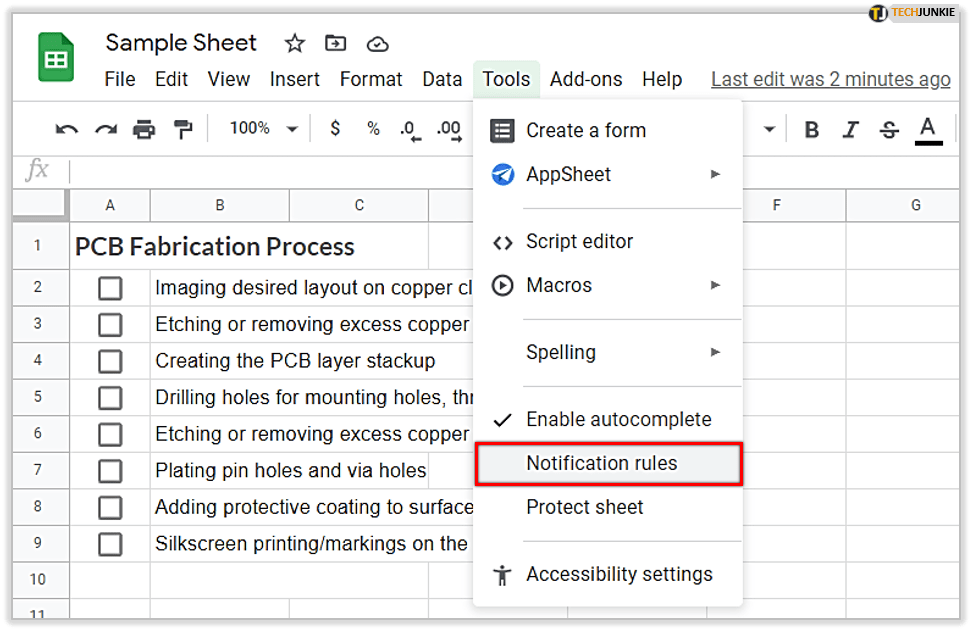The image size is (972, 631).
Task: Toggle bold formatting button
Action: [x=812, y=129]
